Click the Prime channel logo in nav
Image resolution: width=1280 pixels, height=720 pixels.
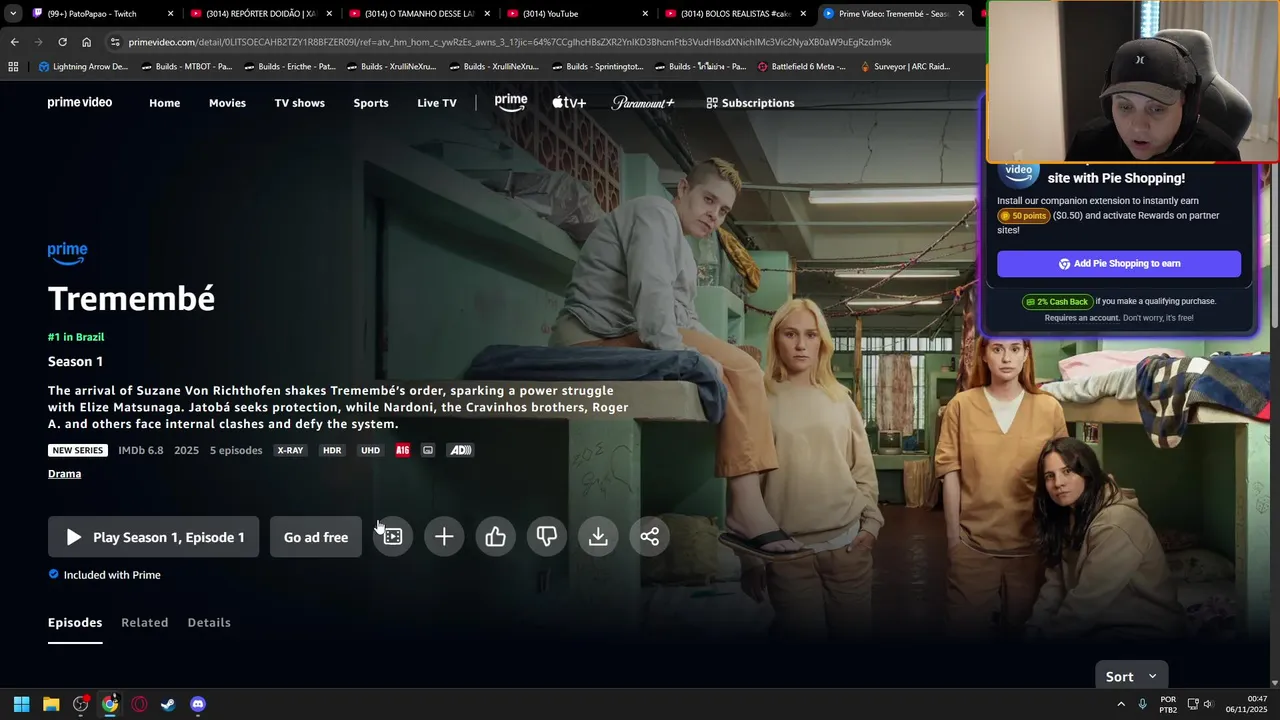[x=511, y=102]
